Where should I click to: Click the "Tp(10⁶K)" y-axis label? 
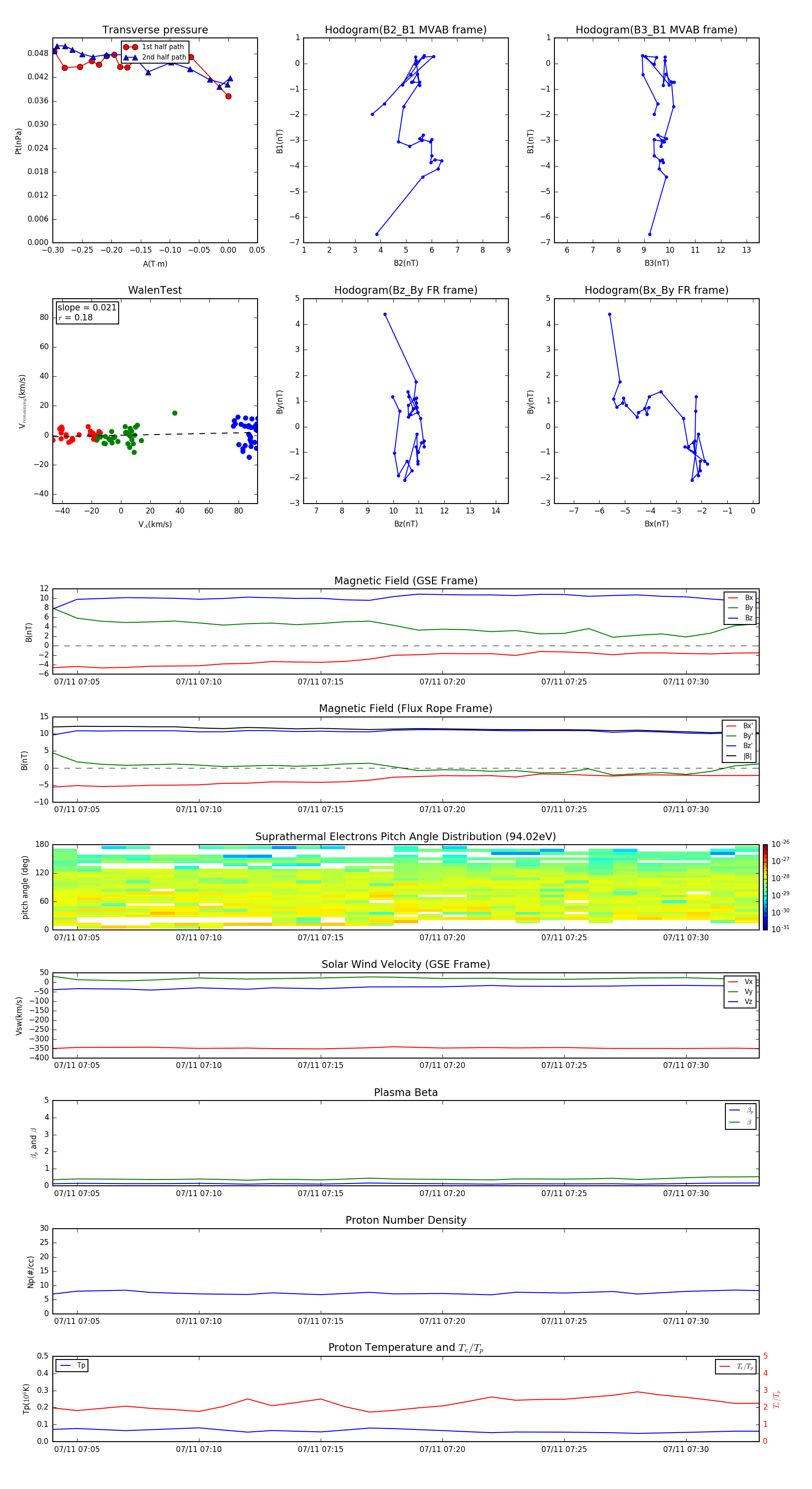click(x=25, y=1399)
